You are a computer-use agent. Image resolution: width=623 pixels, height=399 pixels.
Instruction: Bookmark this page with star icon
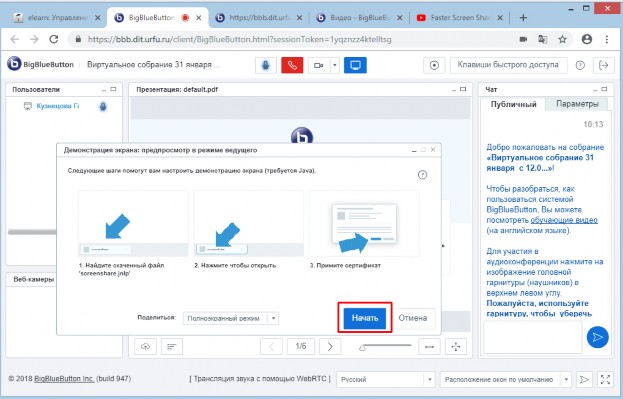pos(562,39)
